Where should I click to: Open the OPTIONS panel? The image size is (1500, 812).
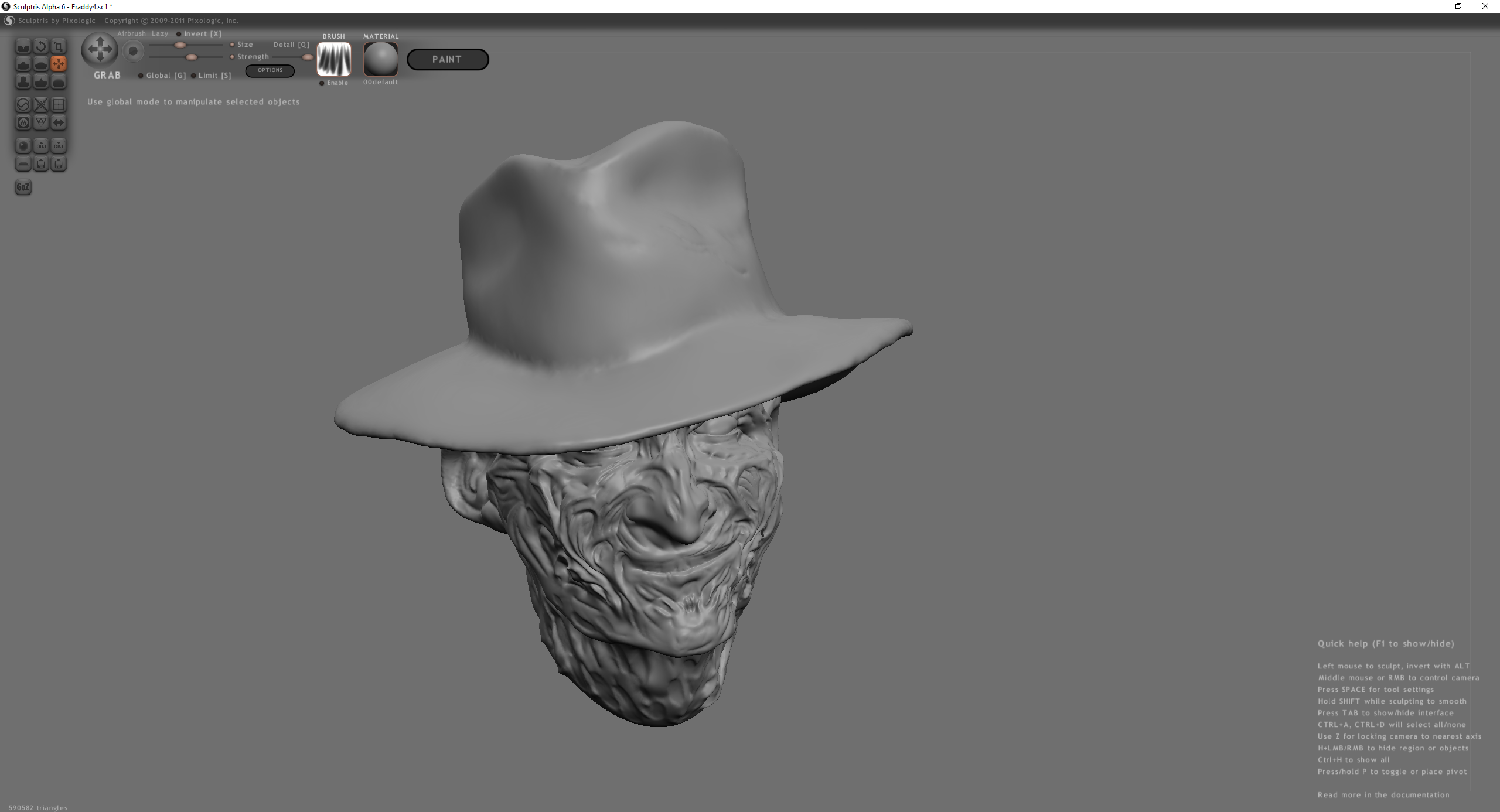click(x=270, y=70)
